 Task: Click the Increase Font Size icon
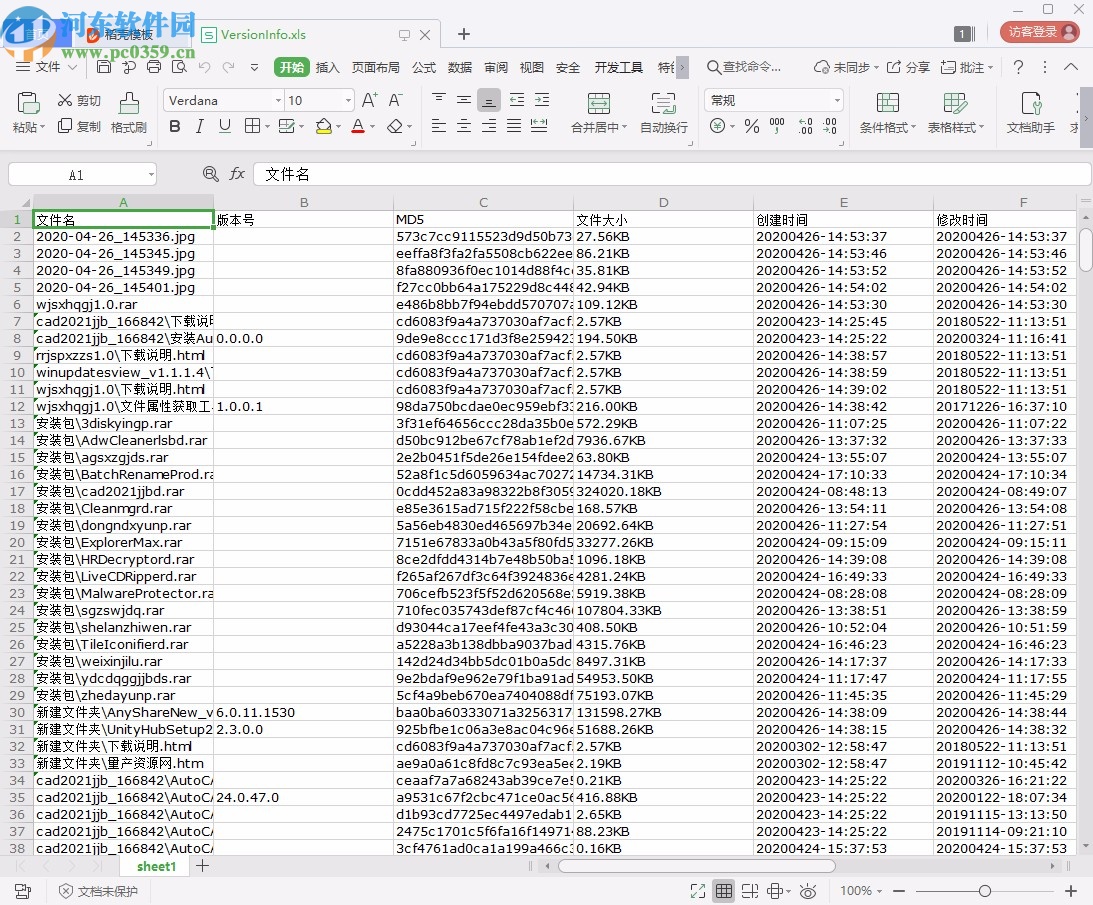coord(370,100)
